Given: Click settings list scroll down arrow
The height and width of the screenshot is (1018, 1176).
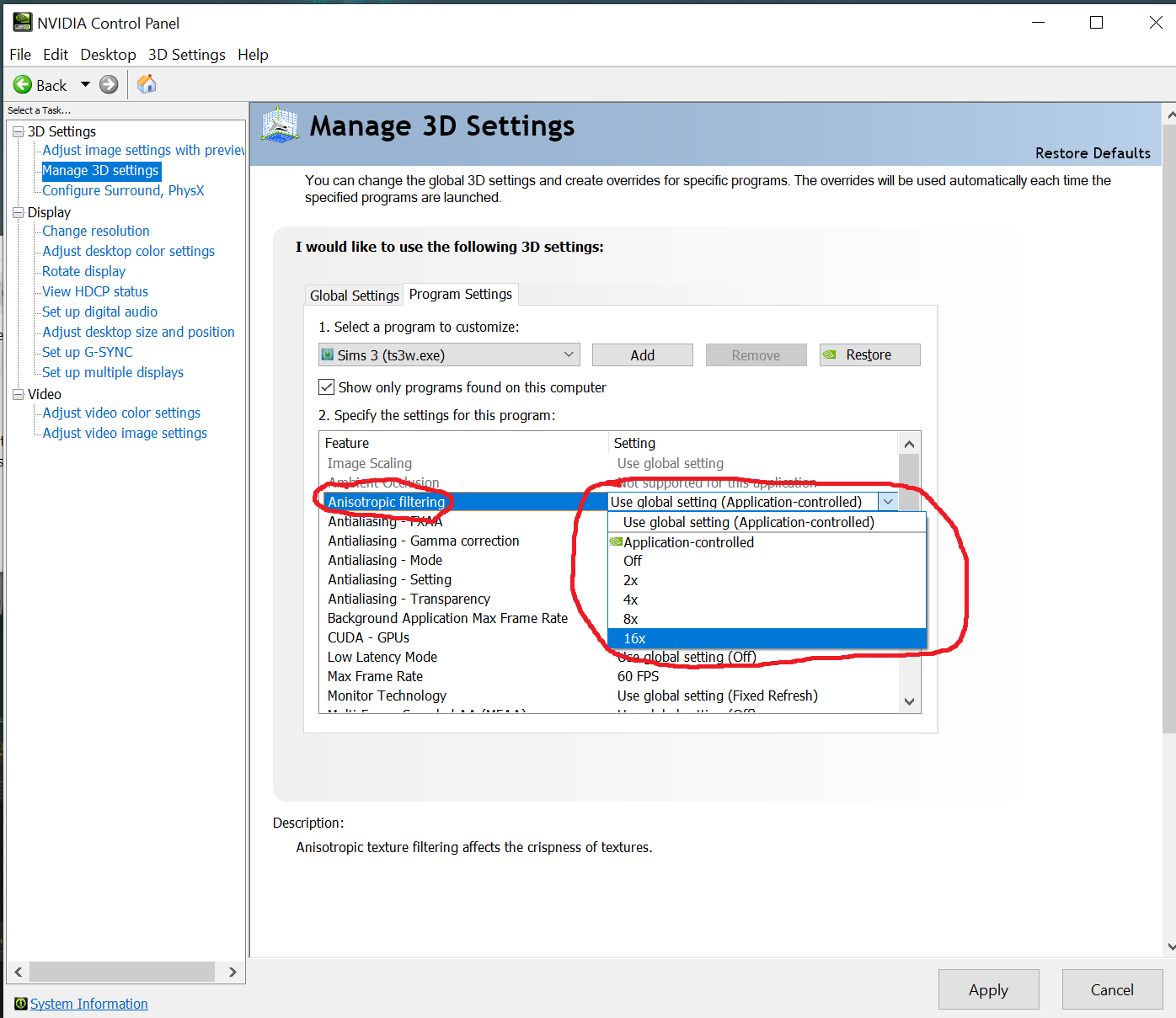Looking at the screenshot, I should 909,701.
